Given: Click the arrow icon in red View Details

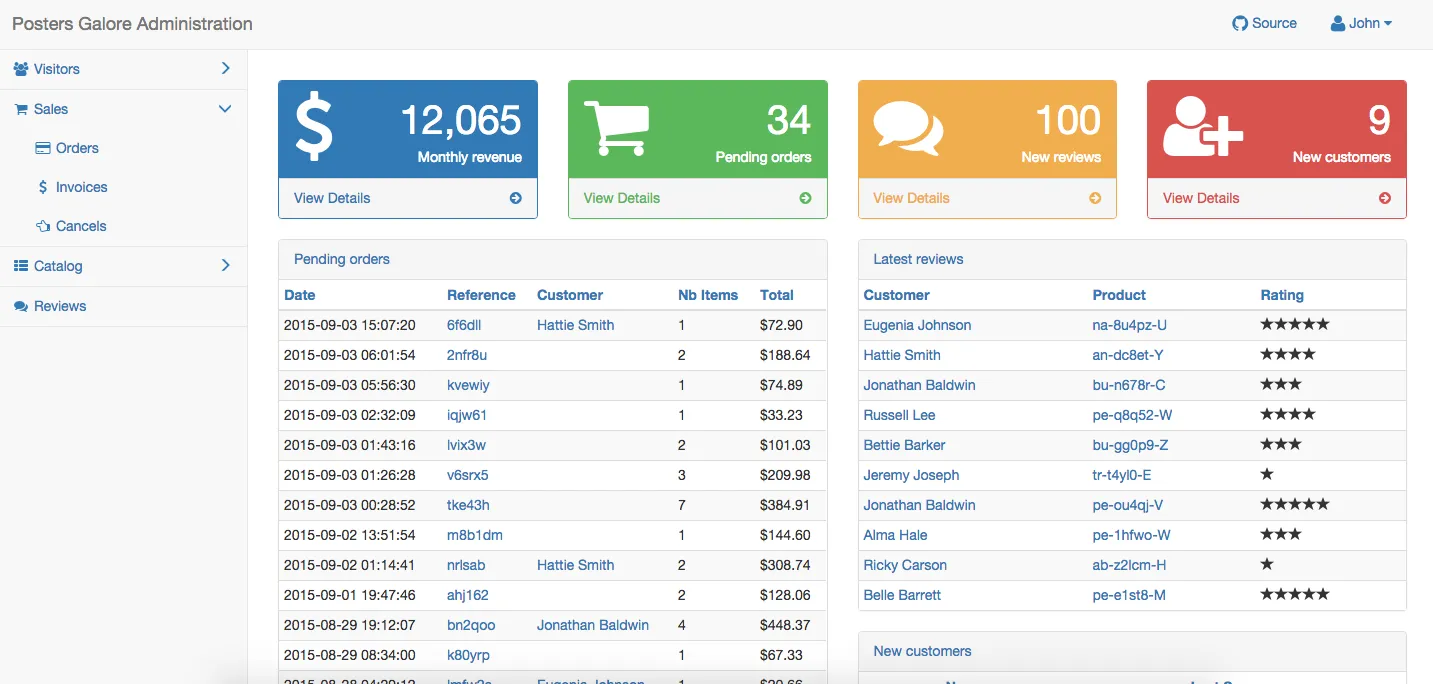Looking at the screenshot, I should click(1385, 198).
